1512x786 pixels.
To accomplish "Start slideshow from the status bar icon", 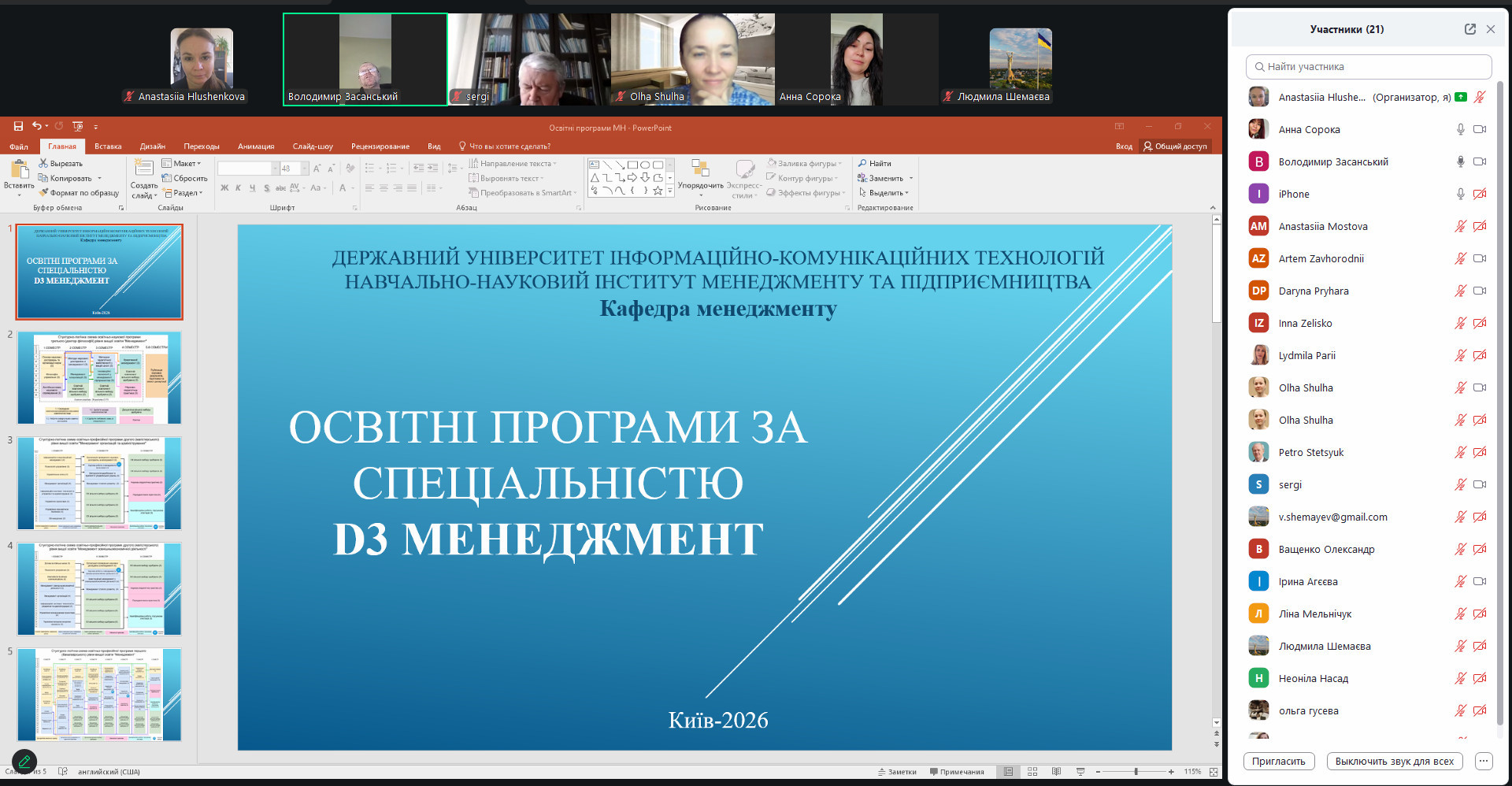I will tap(1080, 772).
